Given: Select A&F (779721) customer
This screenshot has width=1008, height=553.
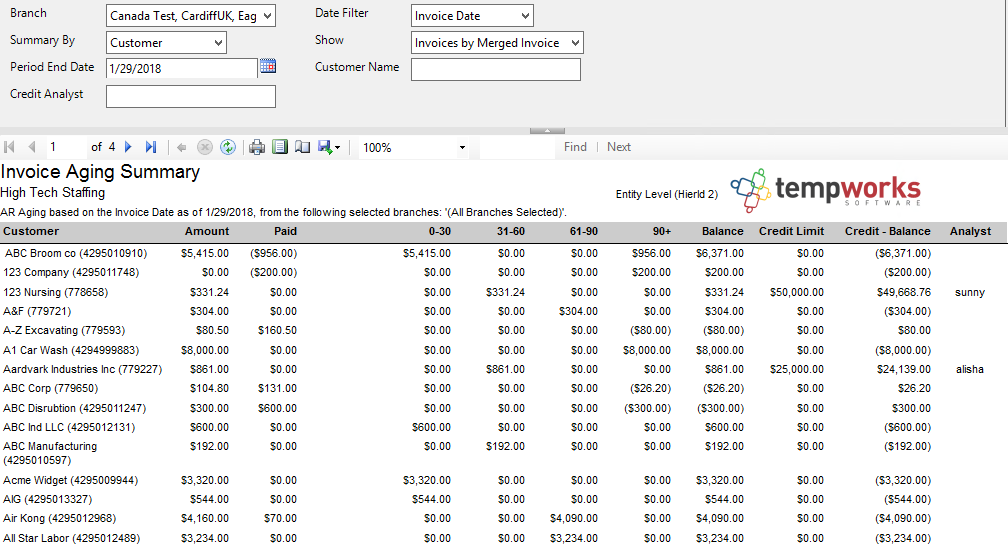Looking at the screenshot, I should 37,311.
